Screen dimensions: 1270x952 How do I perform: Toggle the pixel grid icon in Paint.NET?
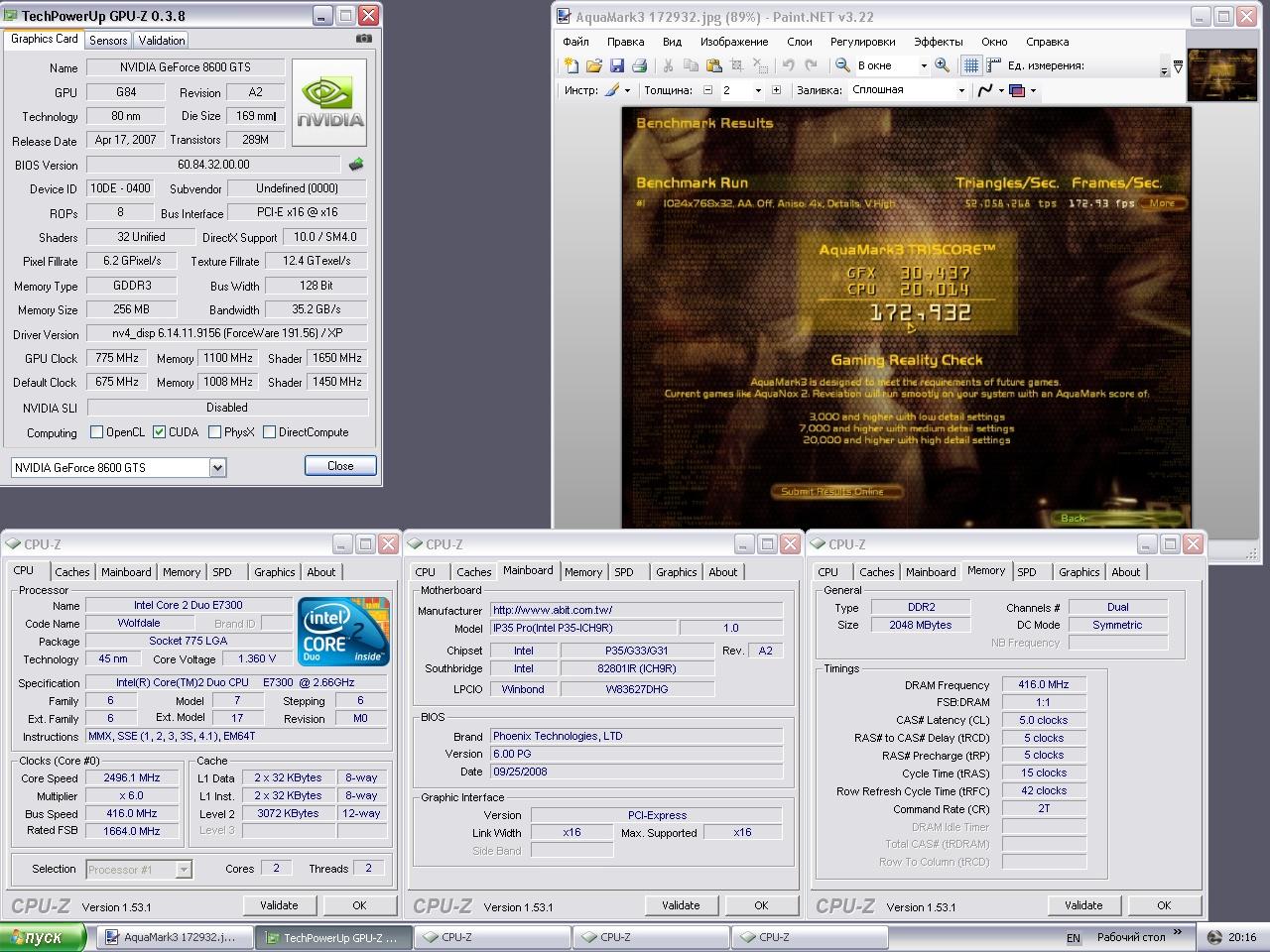pyautogui.click(x=971, y=65)
